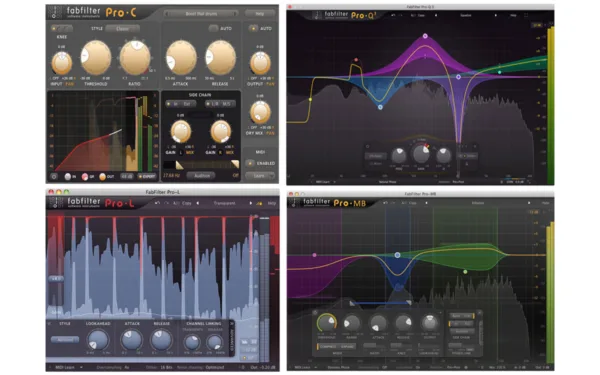Click the Pro-MB Threshold knob
Screen dimensions: 600x375
pyautogui.click(x=326, y=323)
